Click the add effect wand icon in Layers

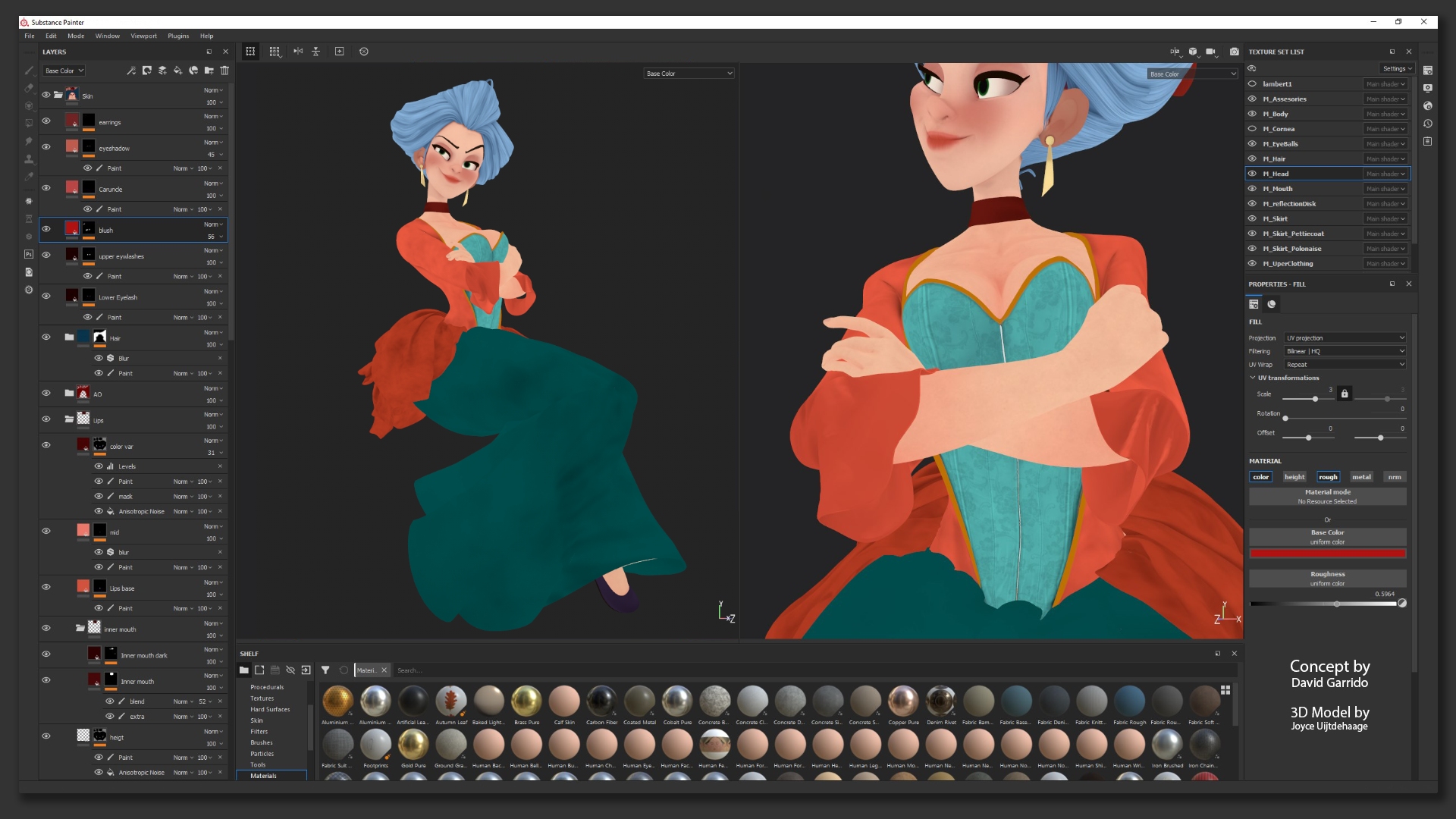(131, 71)
